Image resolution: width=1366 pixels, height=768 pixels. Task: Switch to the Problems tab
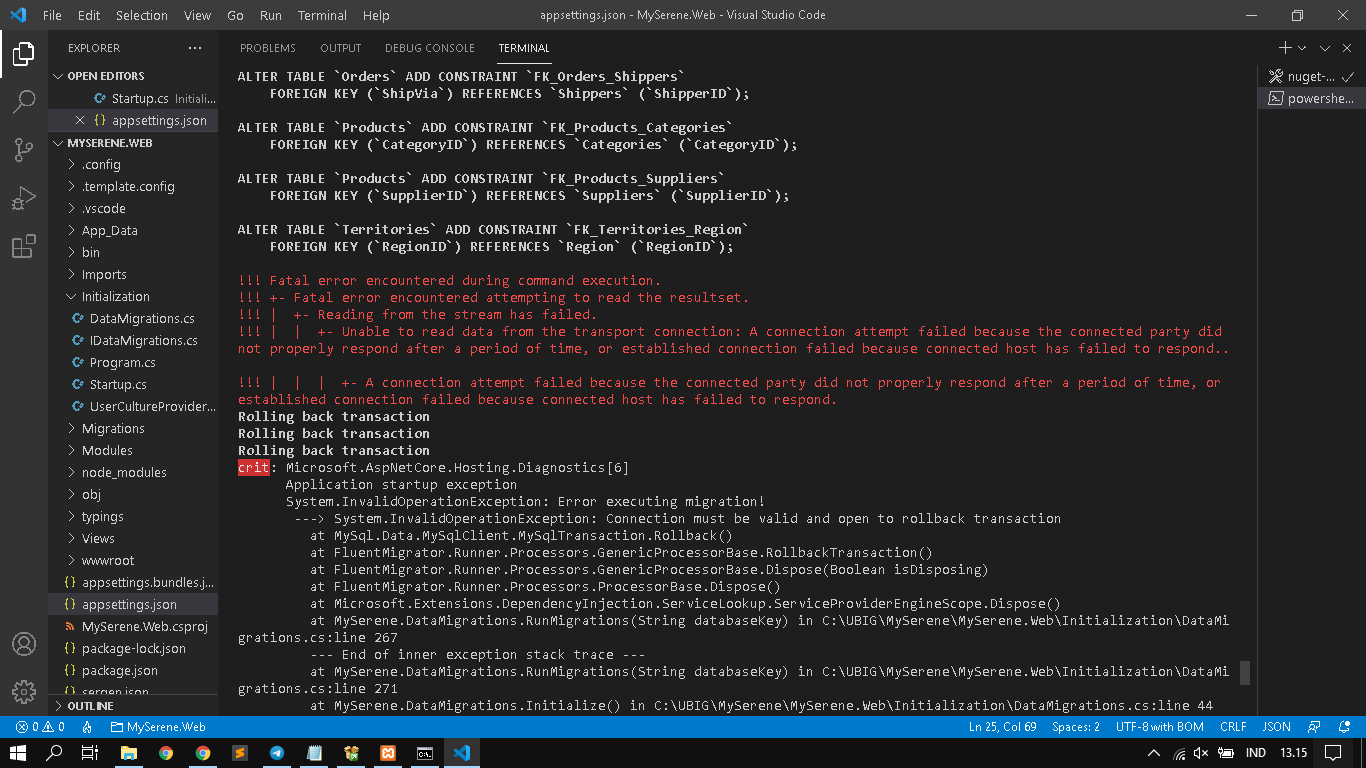(x=268, y=48)
